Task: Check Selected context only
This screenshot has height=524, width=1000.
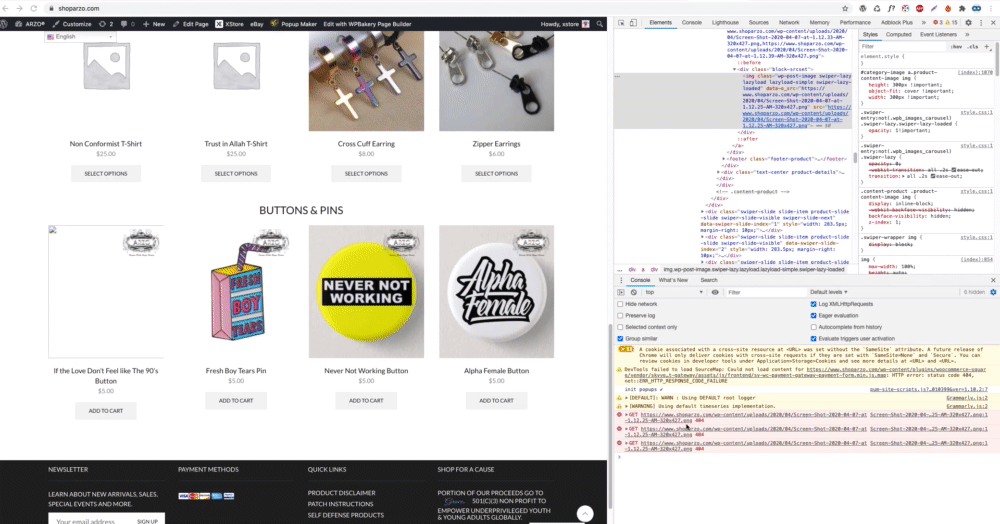Action: 620,327
